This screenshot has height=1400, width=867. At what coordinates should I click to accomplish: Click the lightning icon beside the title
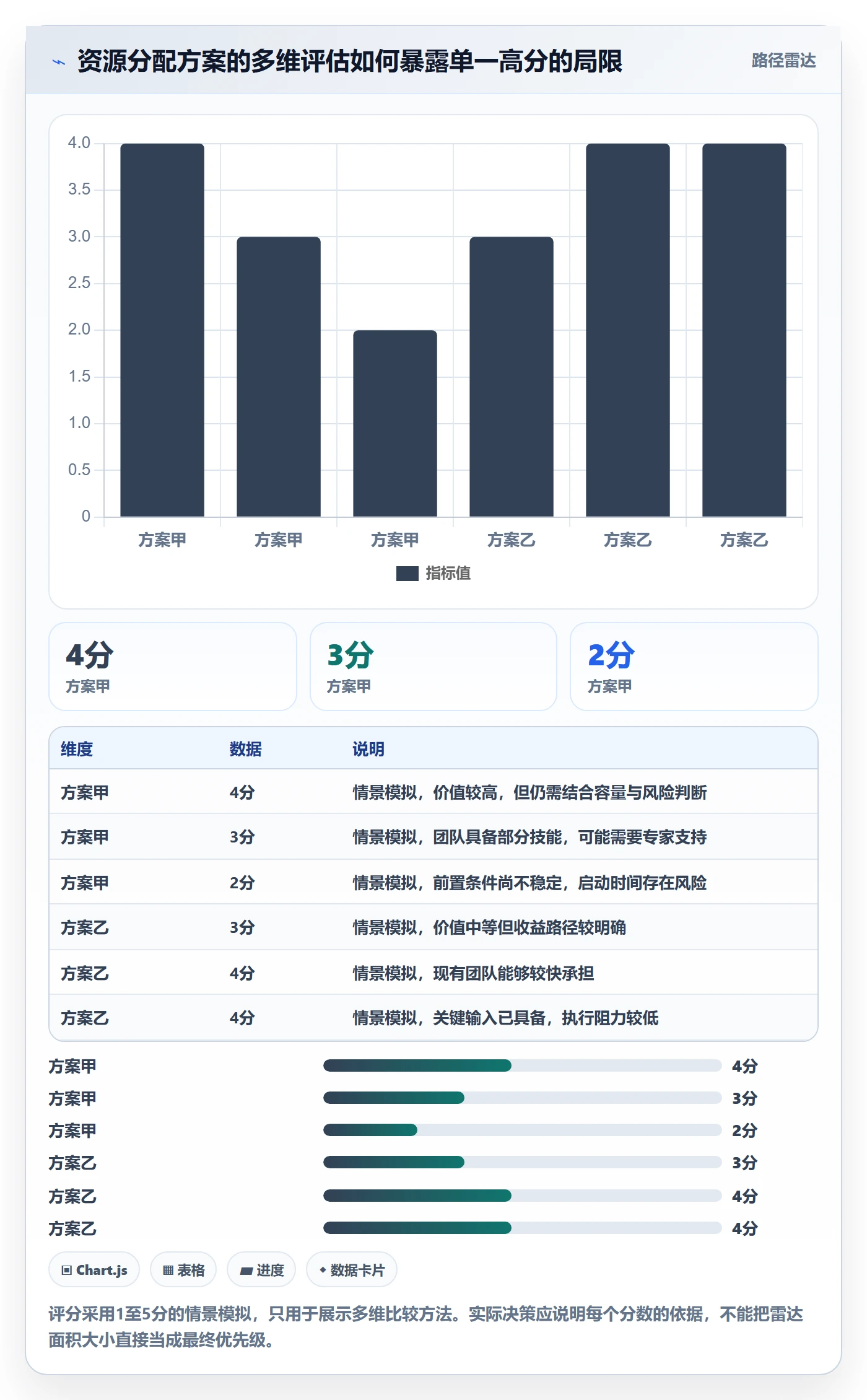point(59,61)
